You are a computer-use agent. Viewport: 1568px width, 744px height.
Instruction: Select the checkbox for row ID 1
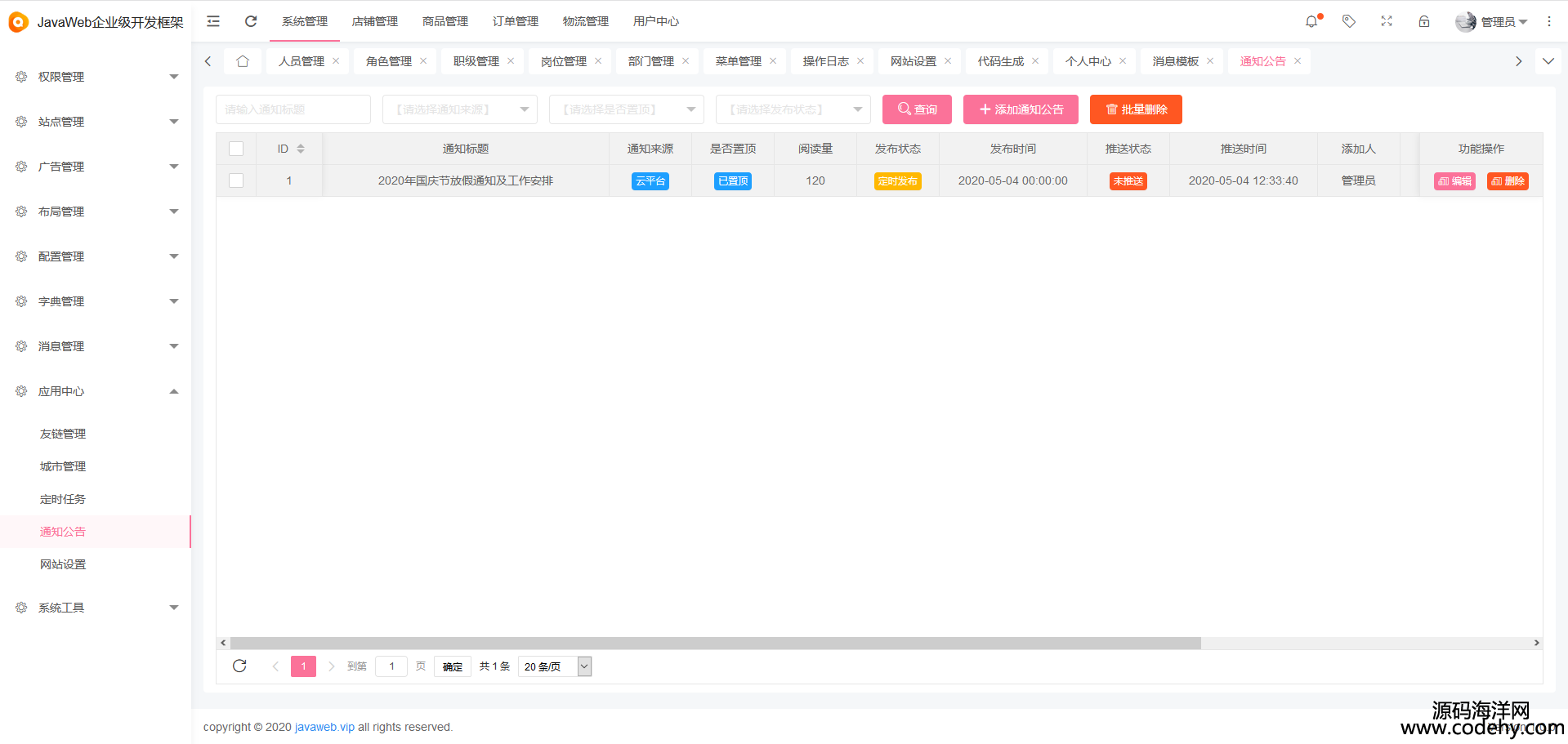(x=236, y=180)
